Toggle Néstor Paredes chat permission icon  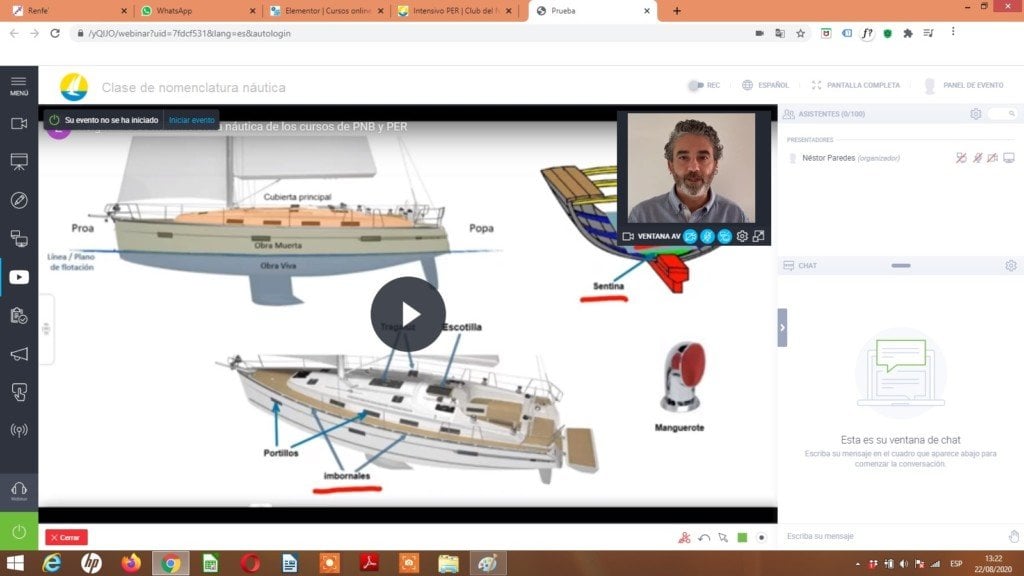pyautogui.click(x=961, y=158)
